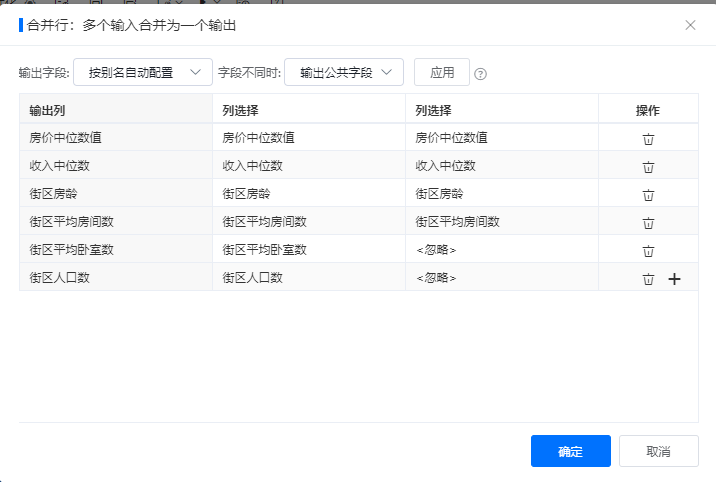Edit the 街区人口数 output column name
This screenshot has height=482, width=716.
pyautogui.click(x=116, y=277)
